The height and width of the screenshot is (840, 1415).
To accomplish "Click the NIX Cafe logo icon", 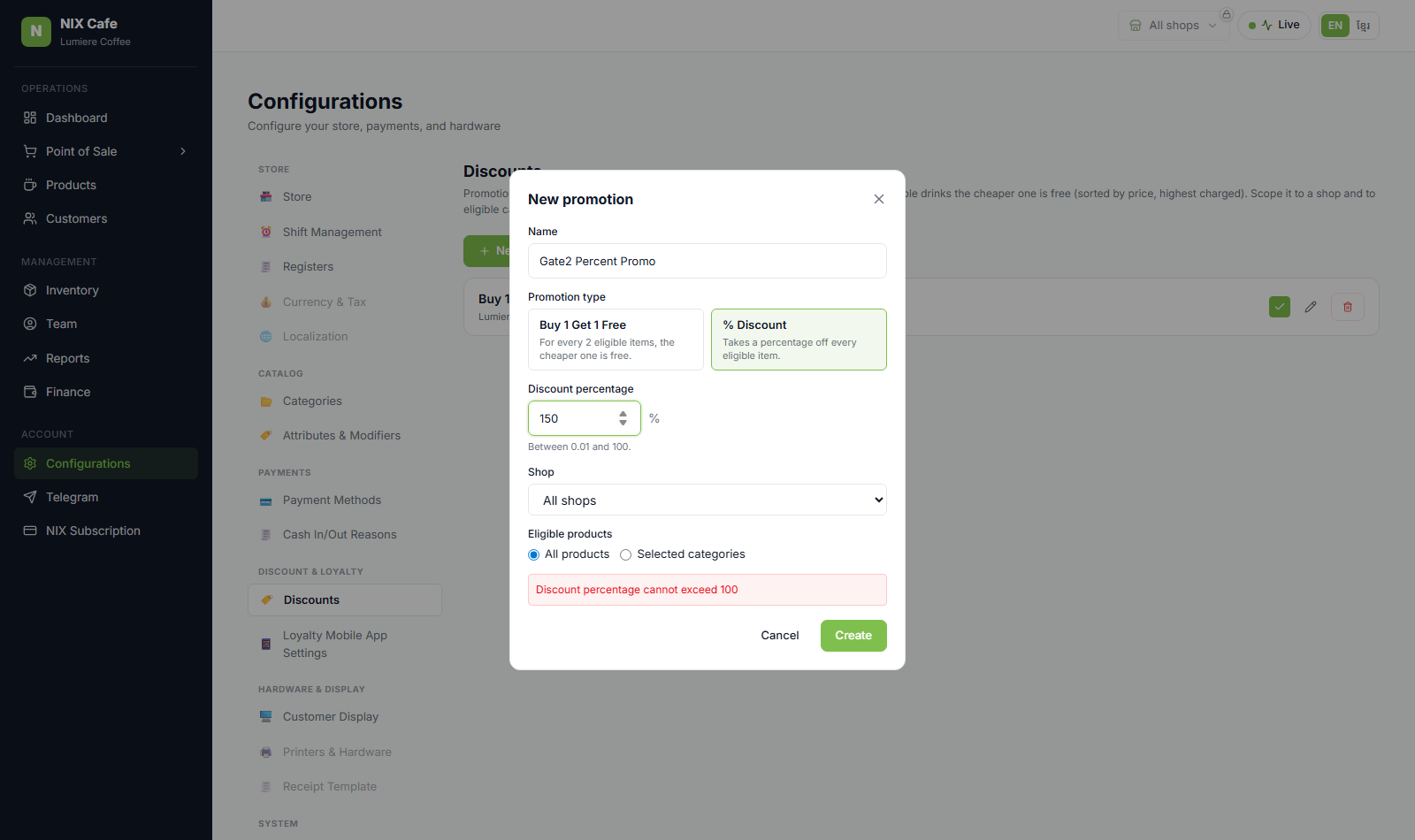I will (x=36, y=31).
